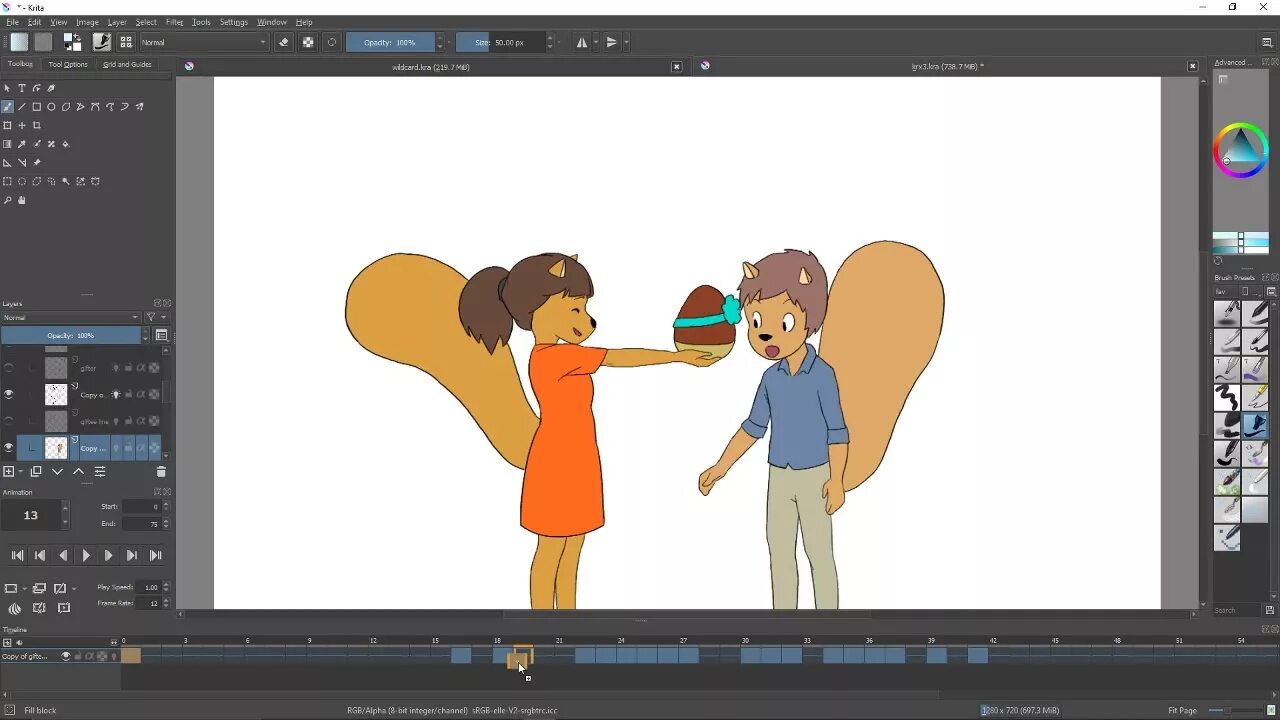This screenshot has height=720, width=1280.
Task: Select the Line tool
Action: 22,107
